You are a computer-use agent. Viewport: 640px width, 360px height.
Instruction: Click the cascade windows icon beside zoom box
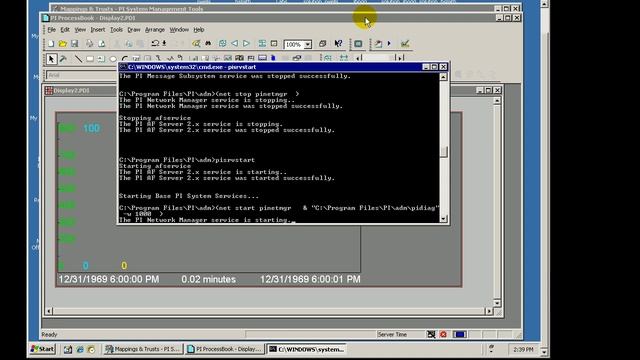pyautogui.click(x=322, y=43)
